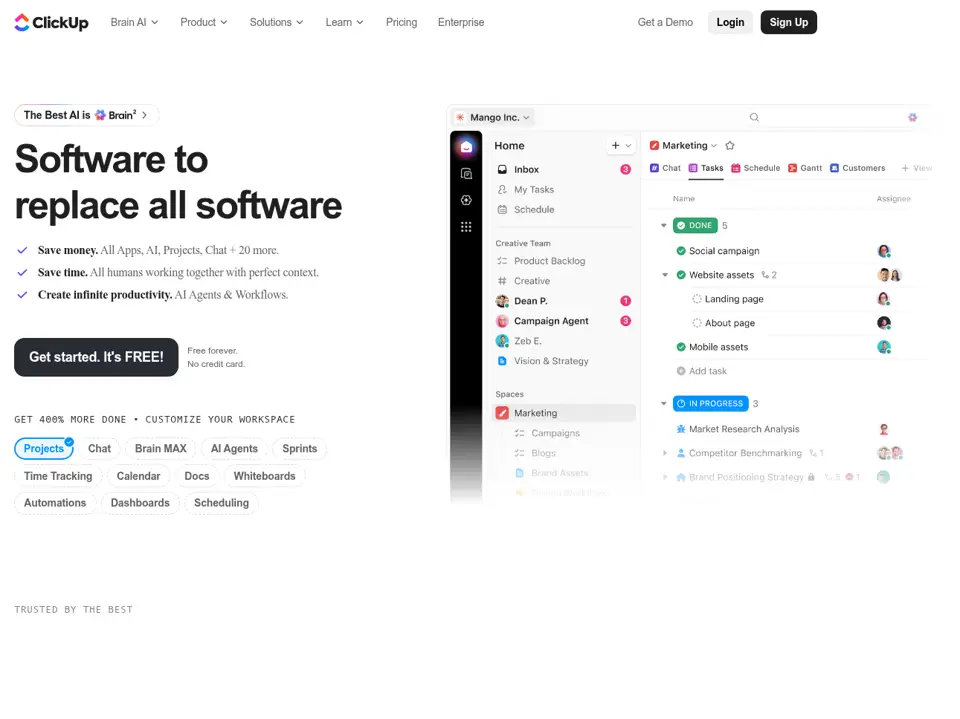Switch to the Chat tab
The height and width of the screenshot is (719, 960).
[665, 168]
